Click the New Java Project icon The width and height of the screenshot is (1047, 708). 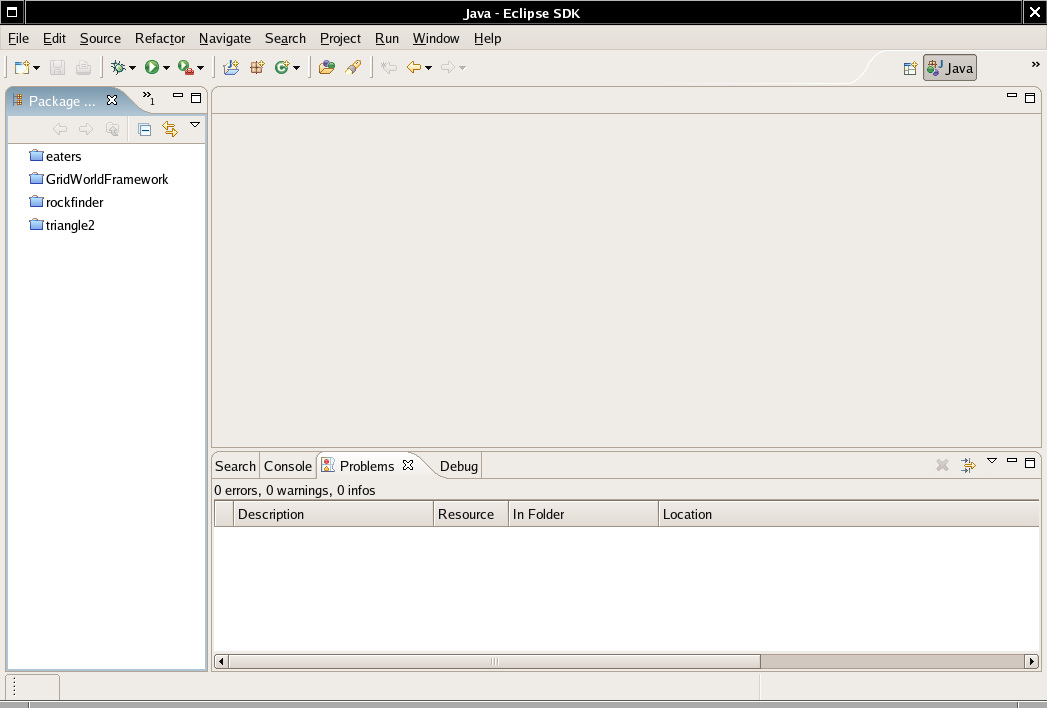[231, 67]
